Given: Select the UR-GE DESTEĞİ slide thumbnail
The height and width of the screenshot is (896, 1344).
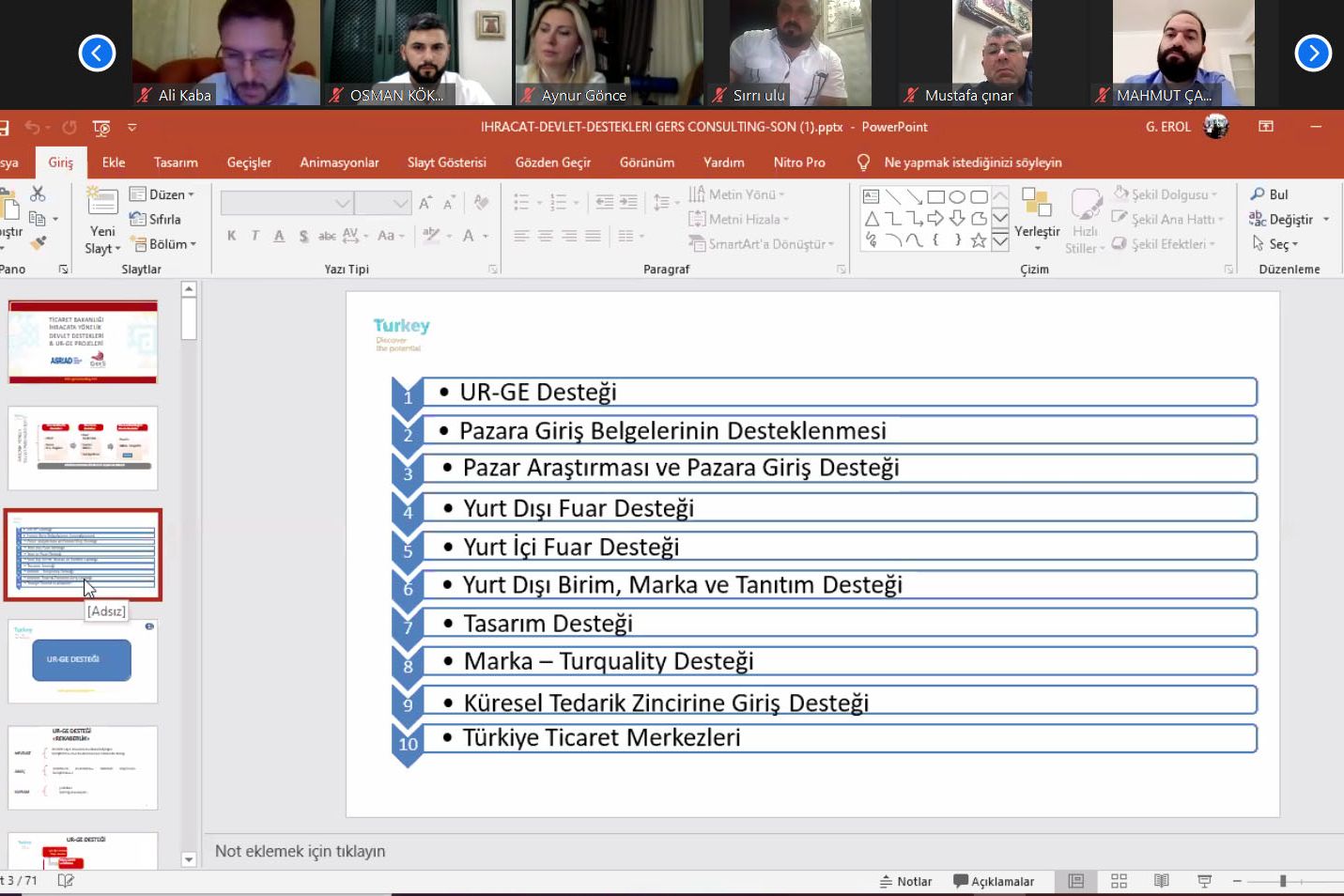Looking at the screenshot, I should coord(83,661).
